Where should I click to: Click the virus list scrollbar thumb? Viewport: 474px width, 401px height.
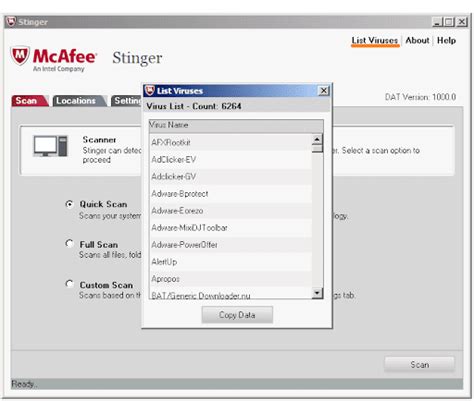[317, 149]
